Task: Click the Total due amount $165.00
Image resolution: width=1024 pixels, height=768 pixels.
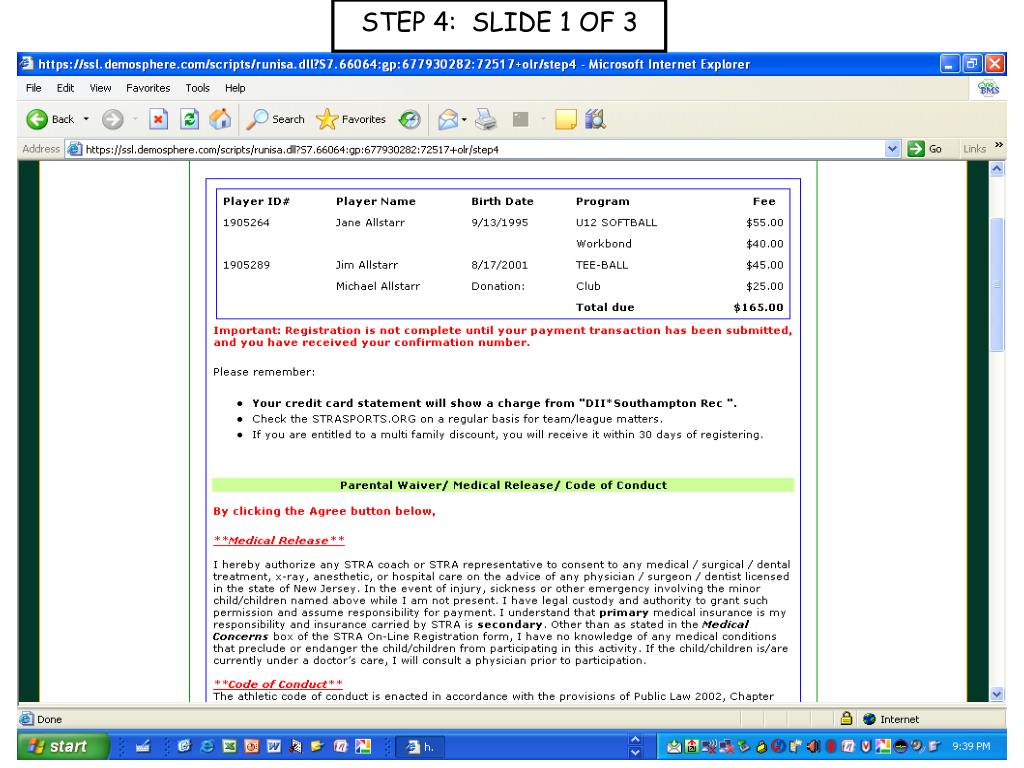Action: [x=758, y=308]
